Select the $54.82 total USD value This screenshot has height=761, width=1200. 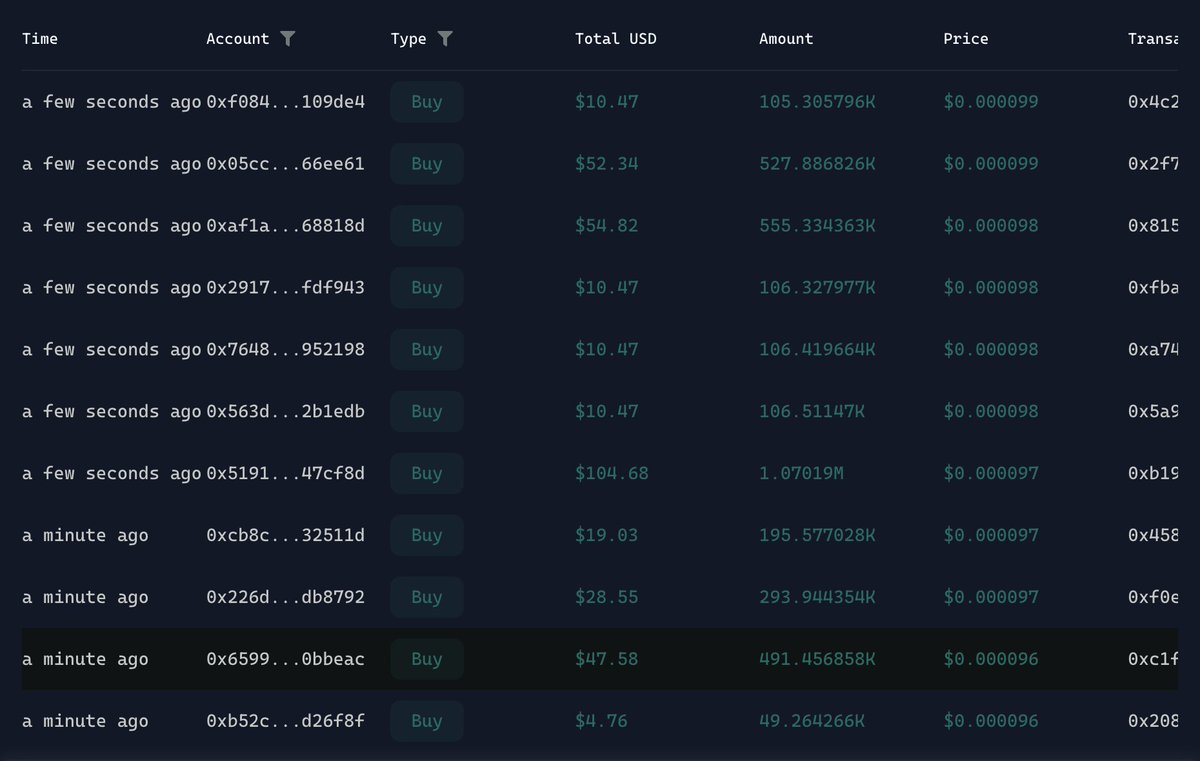(607, 226)
